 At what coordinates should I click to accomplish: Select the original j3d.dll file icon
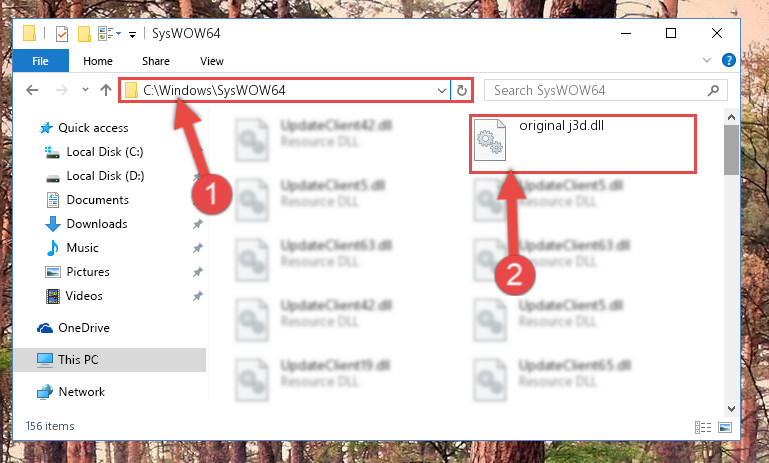[x=490, y=140]
